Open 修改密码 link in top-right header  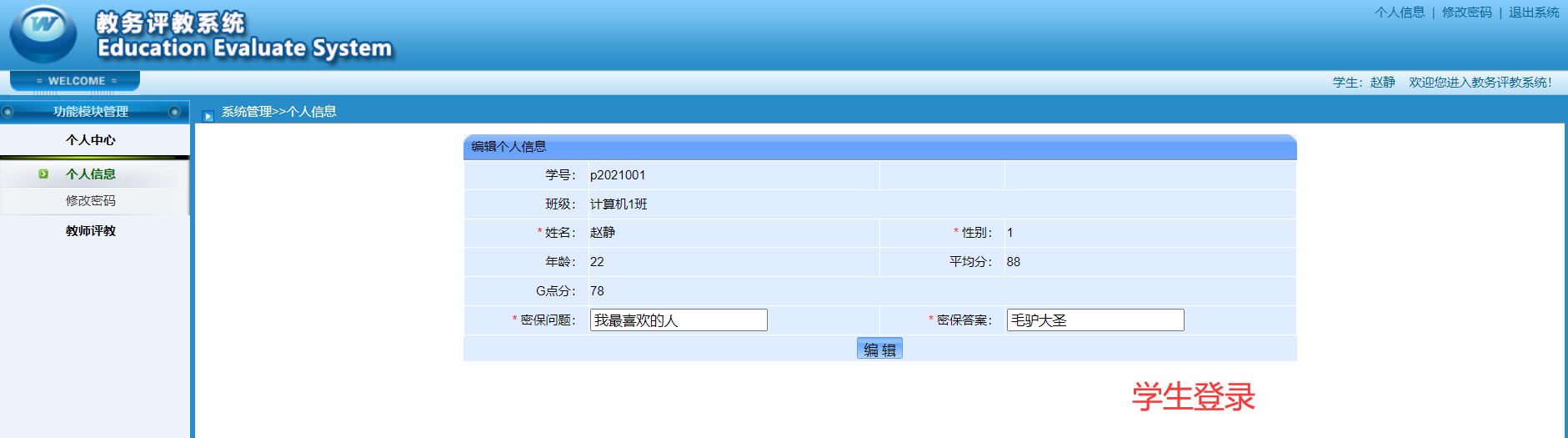(x=1466, y=13)
